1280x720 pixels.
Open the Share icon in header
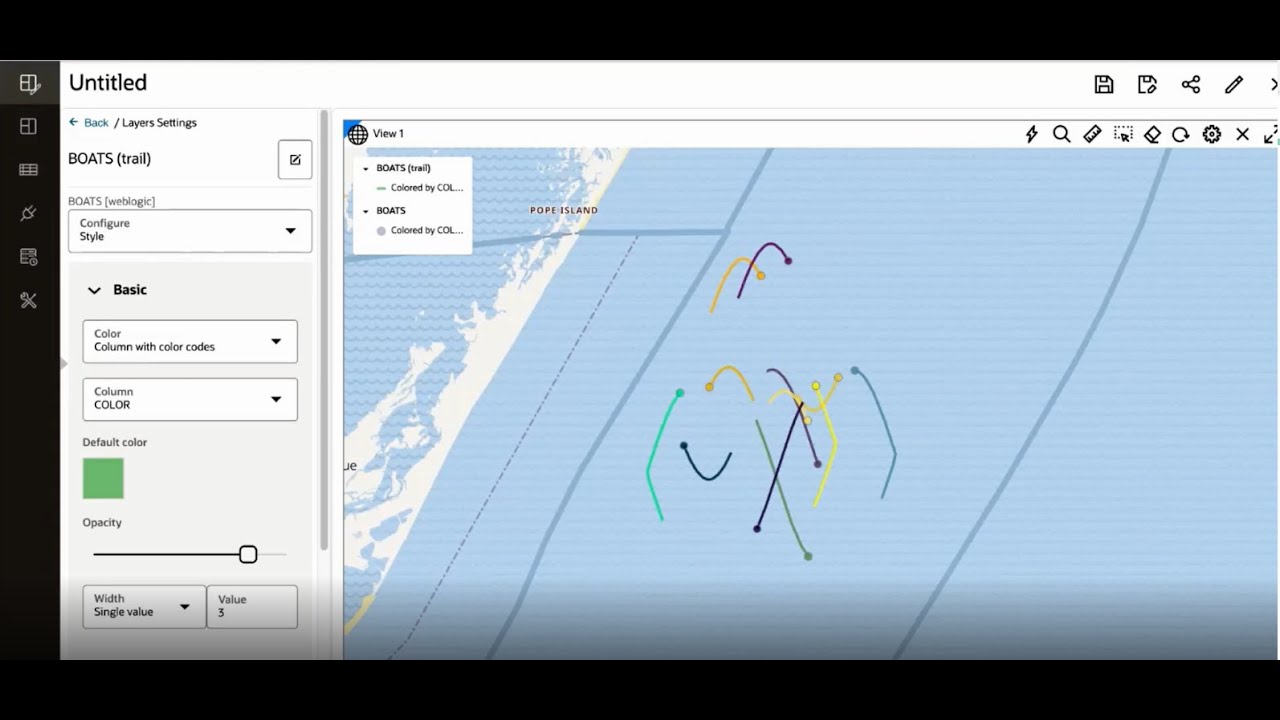[1191, 85]
